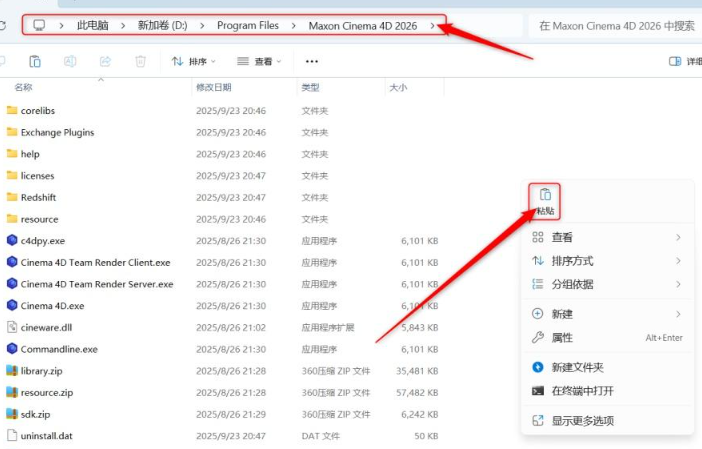702x449 pixels.
Task: Select the Cinema 4D.exe icon
Action: click(x=12, y=305)
